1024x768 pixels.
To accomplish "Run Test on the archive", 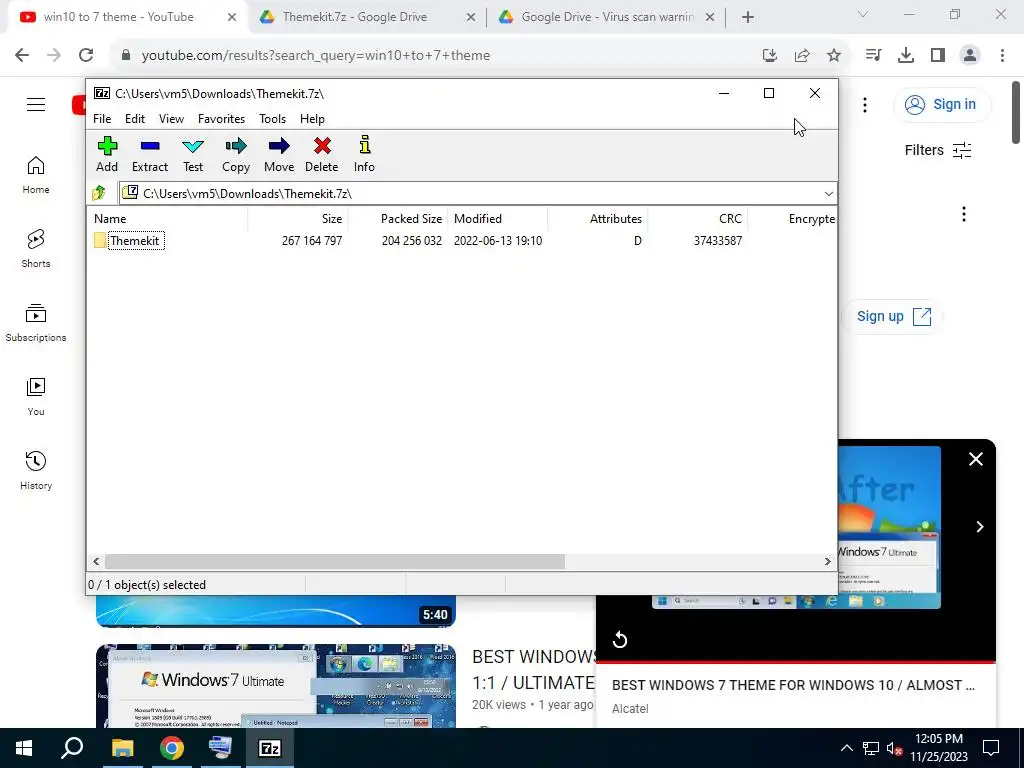I will click(193, 154).
